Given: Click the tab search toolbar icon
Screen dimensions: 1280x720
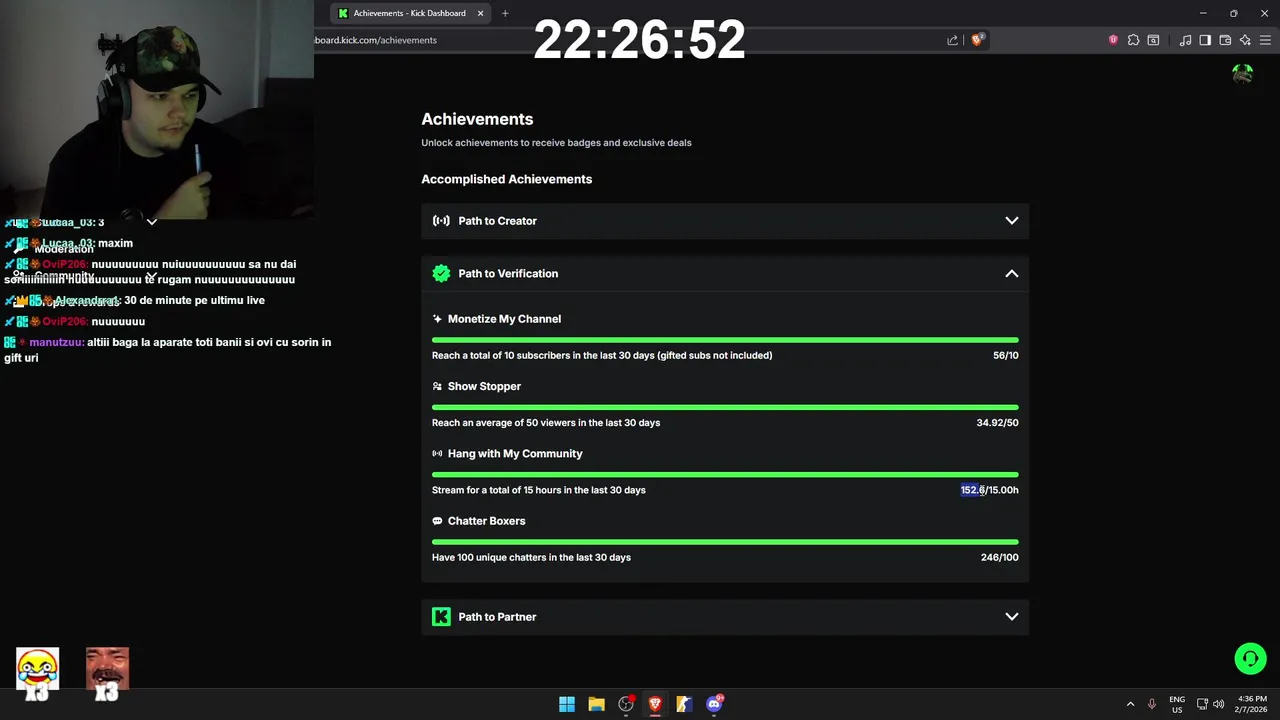Looking at the screenshot, I should click(1153, 40).
